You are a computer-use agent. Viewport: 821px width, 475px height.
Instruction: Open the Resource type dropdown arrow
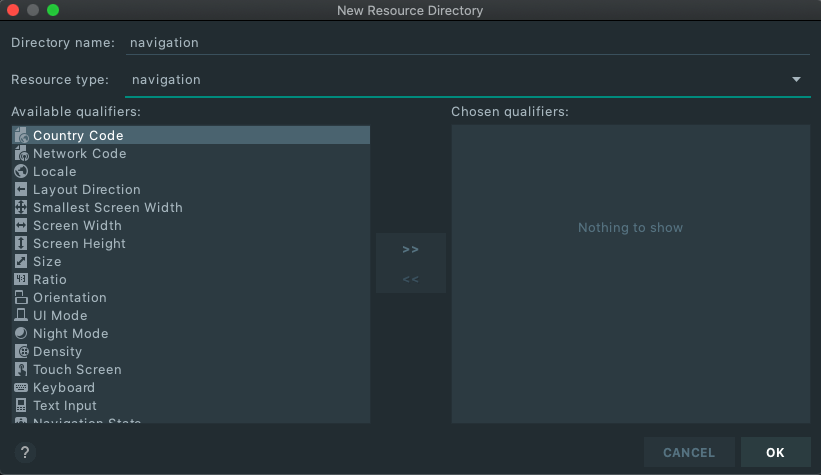[796, 80]
